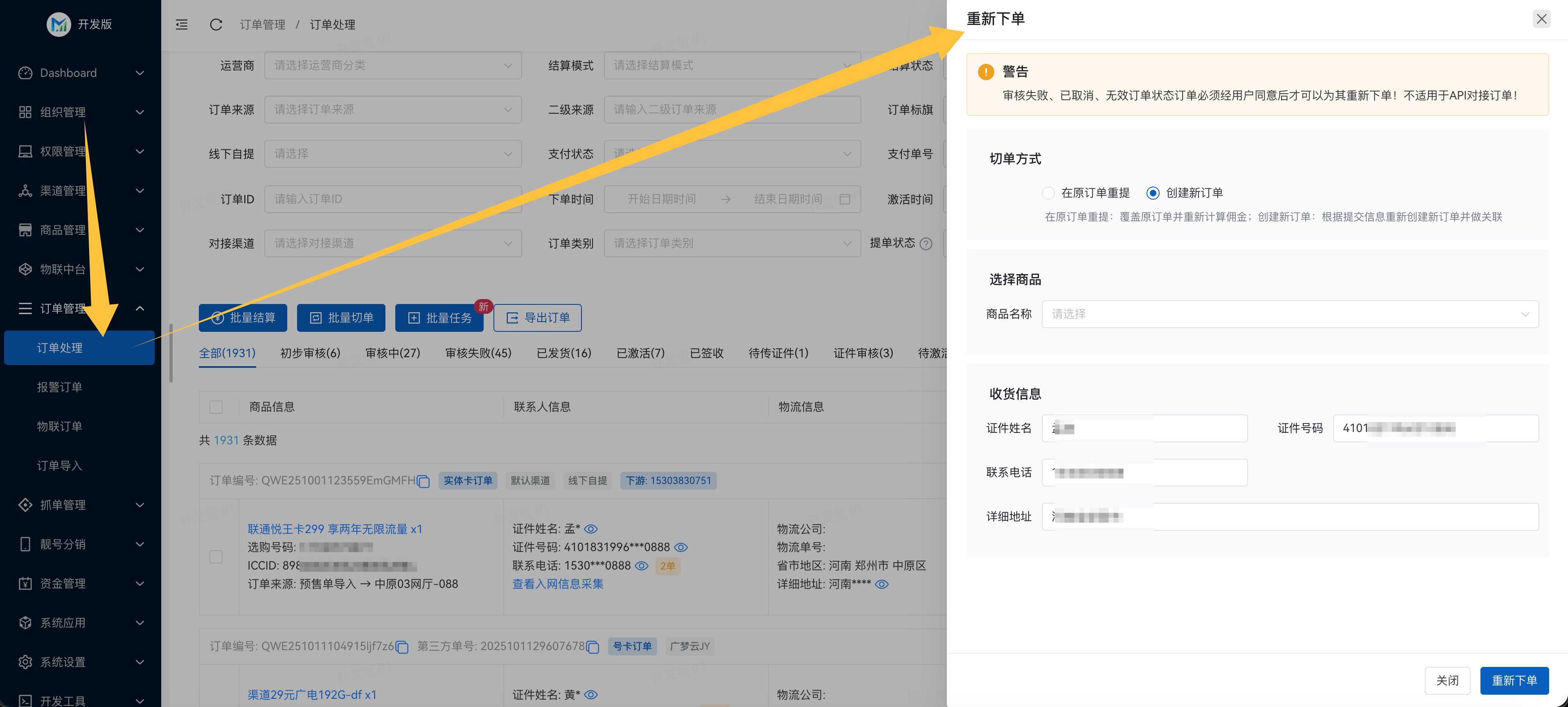This screenshot has width=1568, height=707.
Task: Click the 订单ID input field
Action: 392,198
